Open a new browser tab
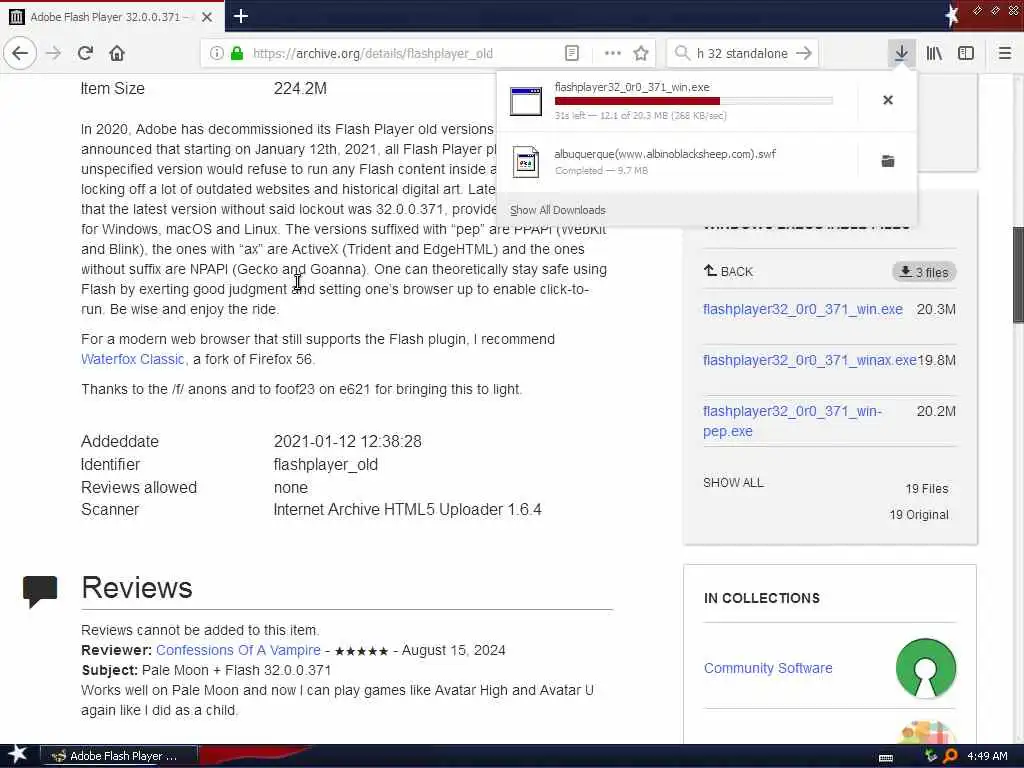This screenshot has height=768, width=1024. click(x=241, y=16)
